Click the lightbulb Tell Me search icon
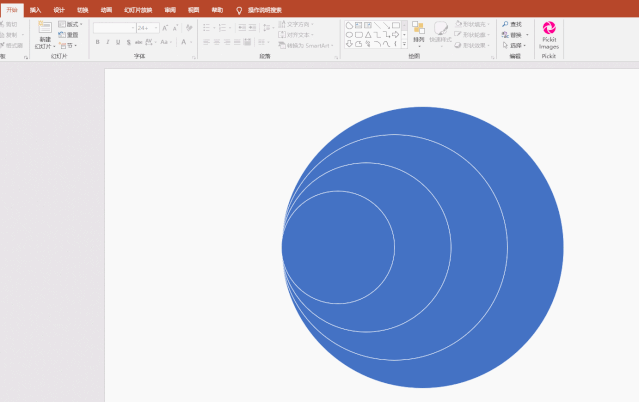Screen dimensions: 639x402 click(x=239, y=10)
